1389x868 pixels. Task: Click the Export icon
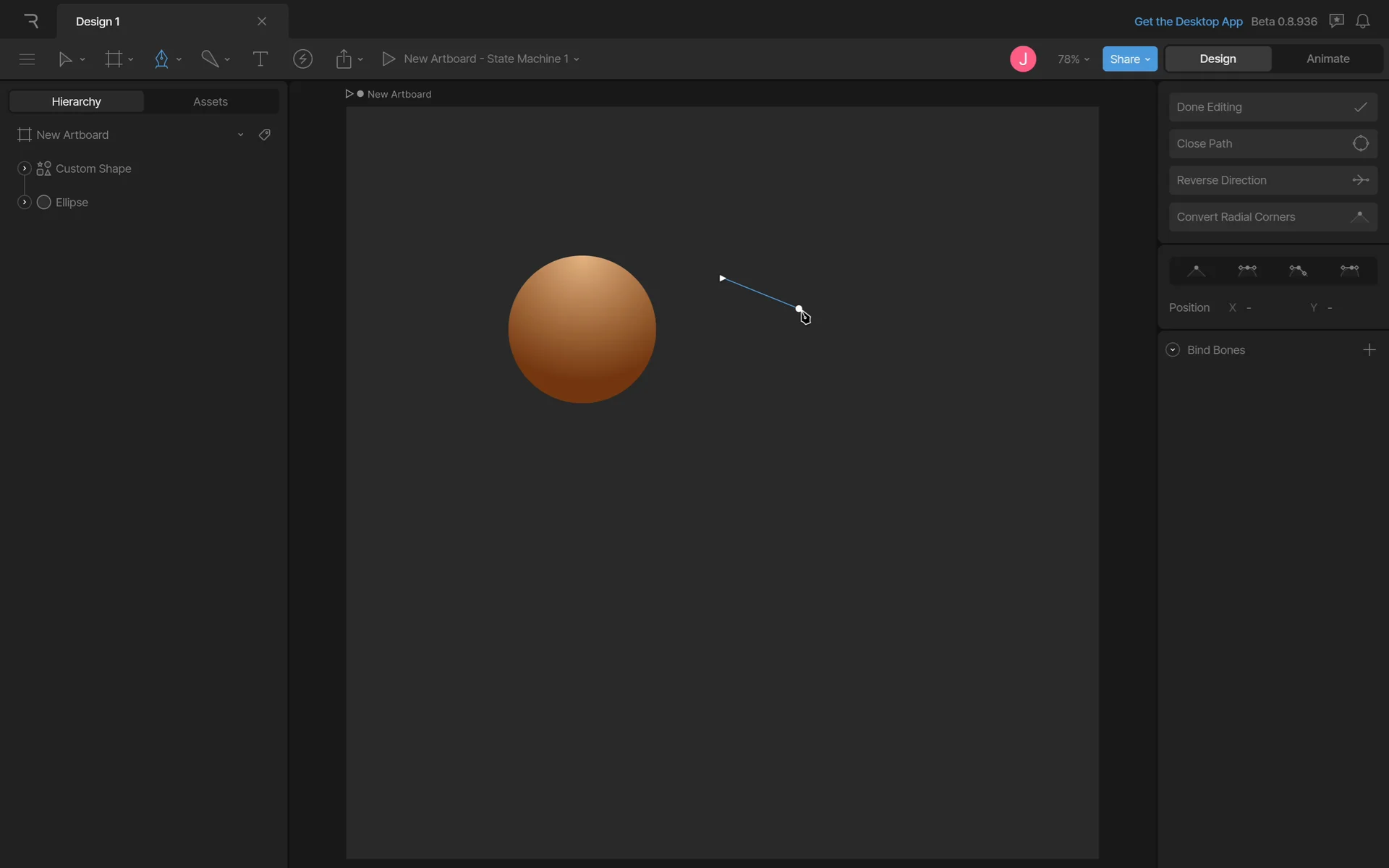point(344,59)
